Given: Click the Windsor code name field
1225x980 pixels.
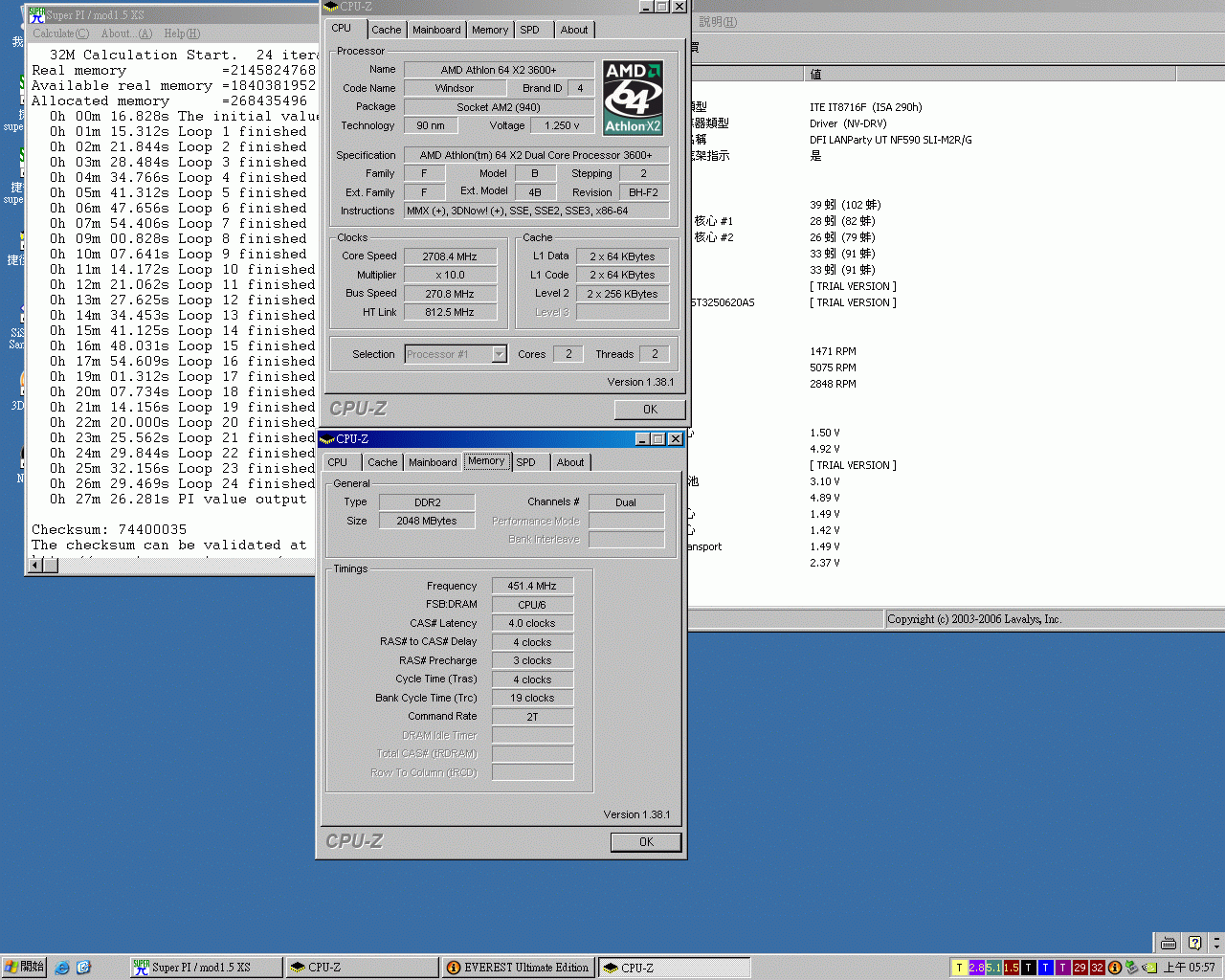Looking at the screenshot, I should tap(454, 88).
